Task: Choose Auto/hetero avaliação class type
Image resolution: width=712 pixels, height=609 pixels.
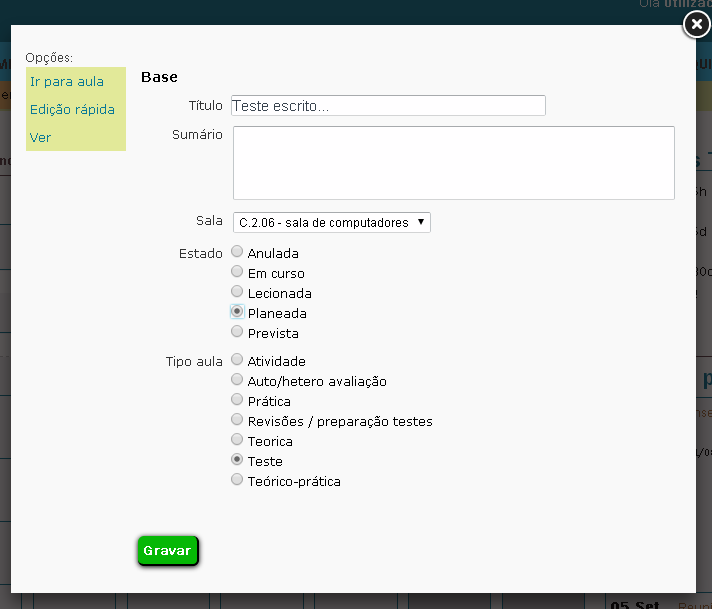Action: pyautogui.click(x=237, y=380)
